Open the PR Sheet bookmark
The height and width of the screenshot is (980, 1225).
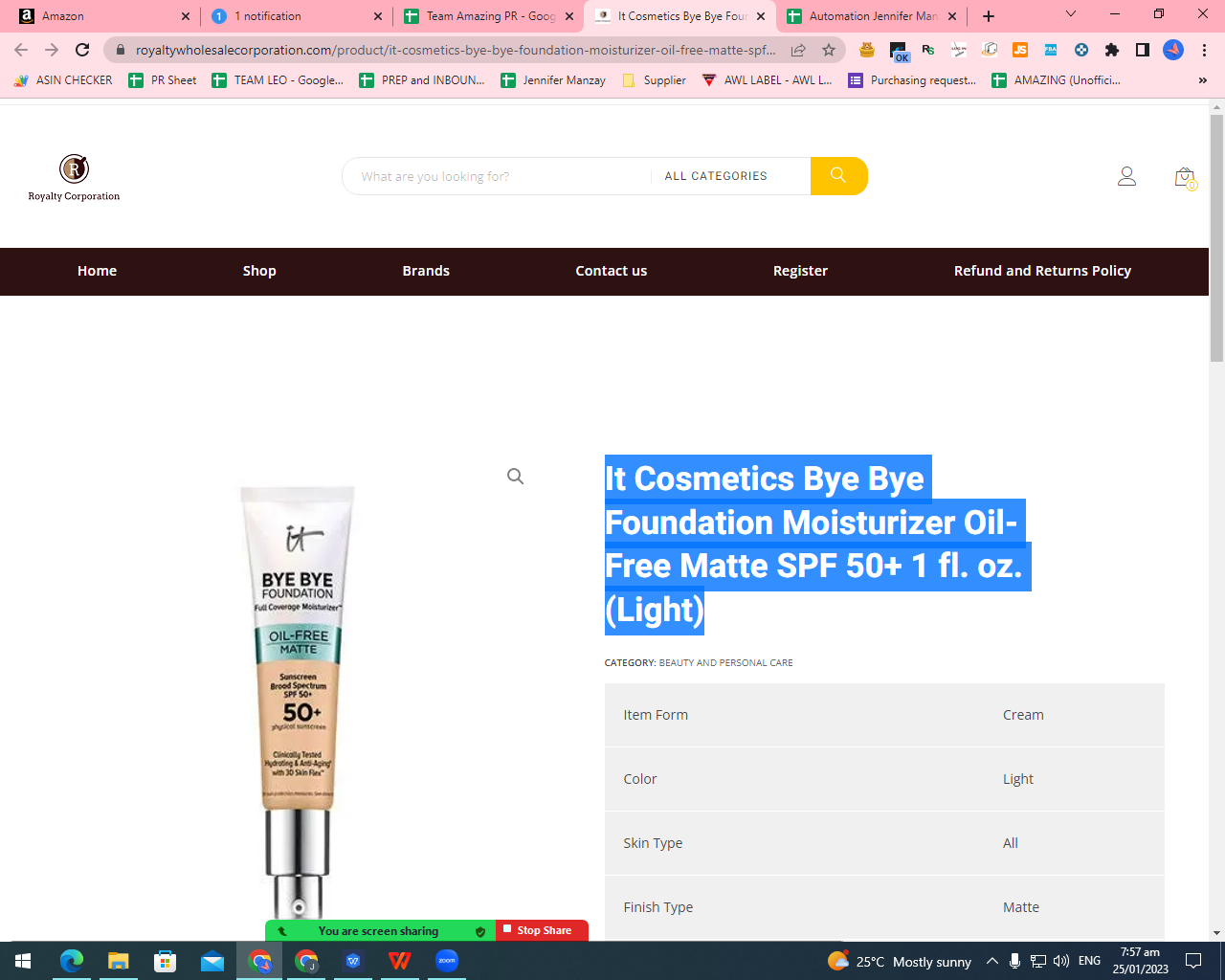163,80
